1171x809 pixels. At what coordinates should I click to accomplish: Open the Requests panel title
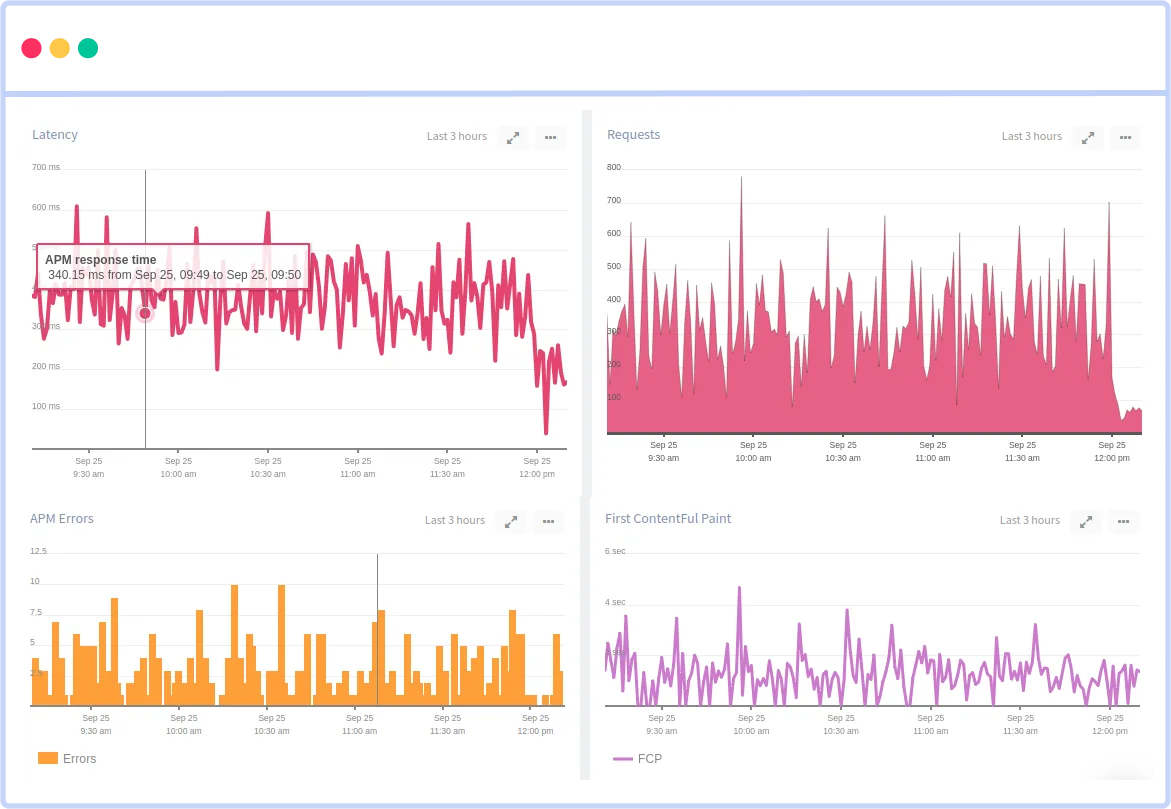(x=633, y=134)
